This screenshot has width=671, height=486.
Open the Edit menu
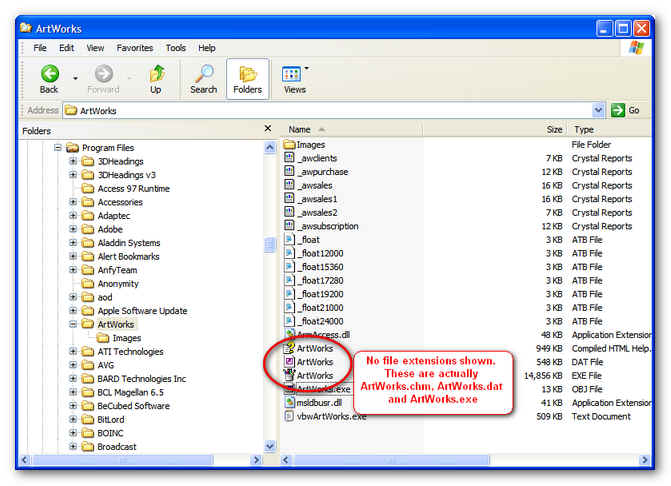[66, 48]
